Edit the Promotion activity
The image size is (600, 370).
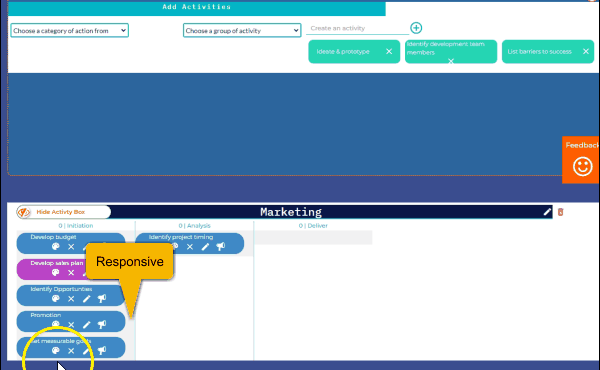(x=86, y=325)
